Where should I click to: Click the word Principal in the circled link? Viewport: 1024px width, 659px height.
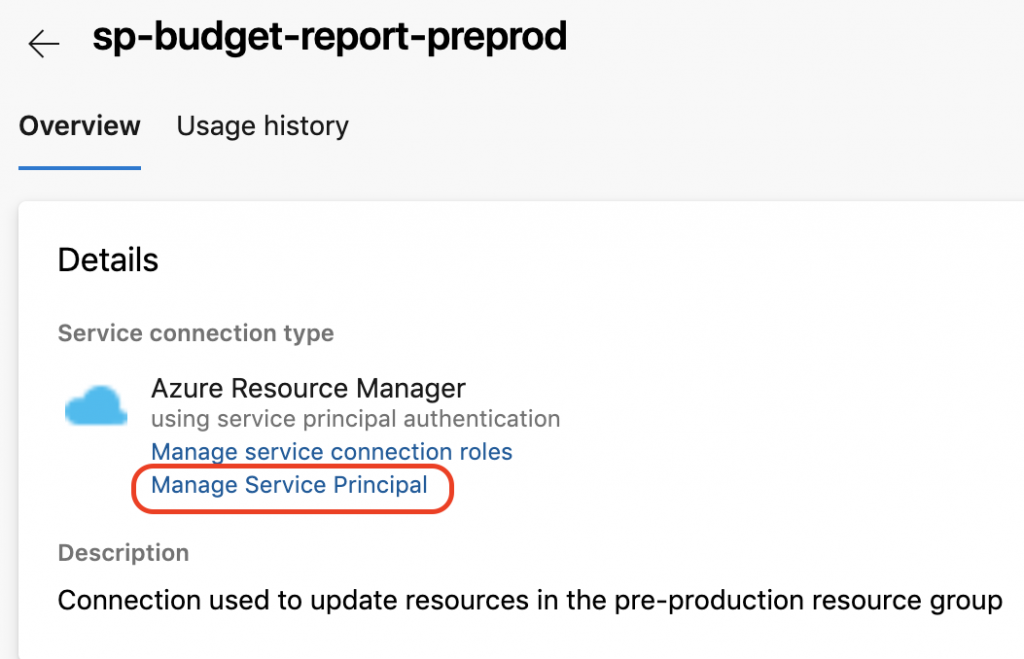tap(380, 485)
